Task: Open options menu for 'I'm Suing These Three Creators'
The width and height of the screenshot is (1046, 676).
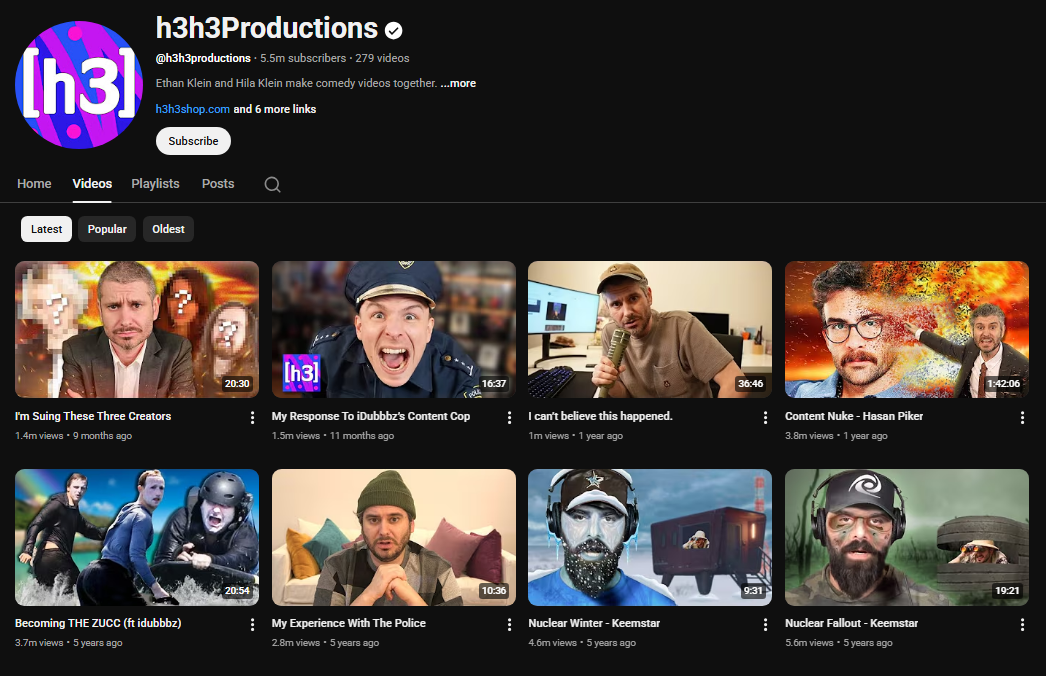Action: pyautogui.click(x=252, y=417)
